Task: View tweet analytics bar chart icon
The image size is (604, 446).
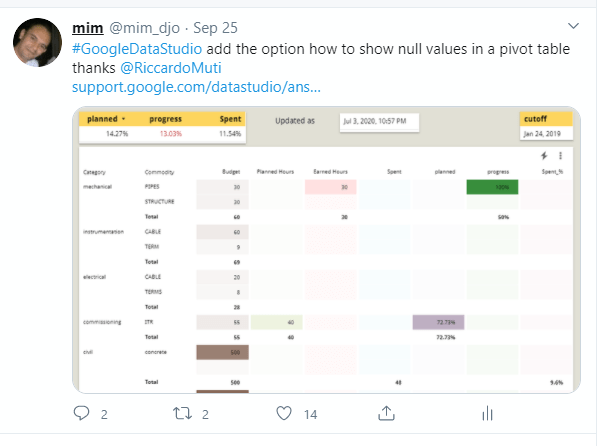Action: pos(488,412)
